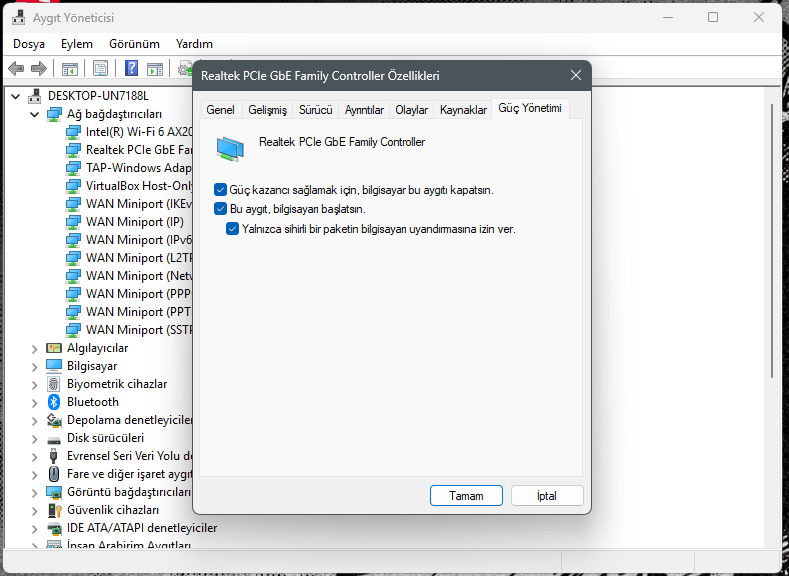Screen dimensions: 789x576
Task: Click the DESKTOP-UN7188L computer icon
Action: [35, 96]
